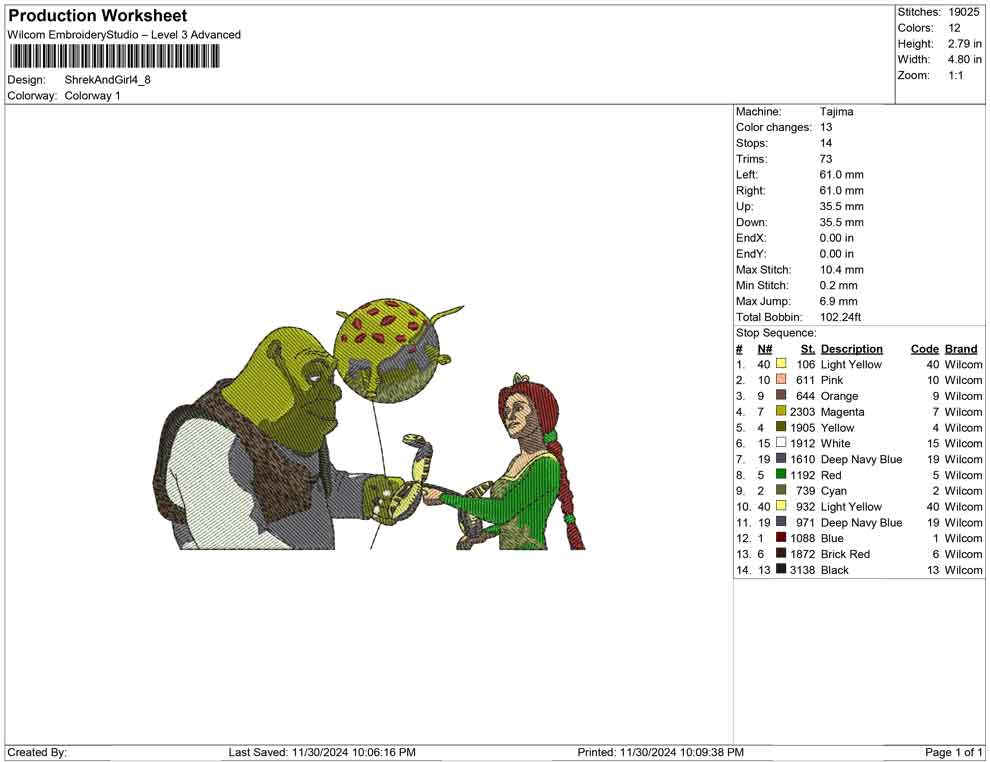The width and height of the screenshot is (990, 762).
Task: Select the Magenta swatch in row 4
Action: (781, 411)
